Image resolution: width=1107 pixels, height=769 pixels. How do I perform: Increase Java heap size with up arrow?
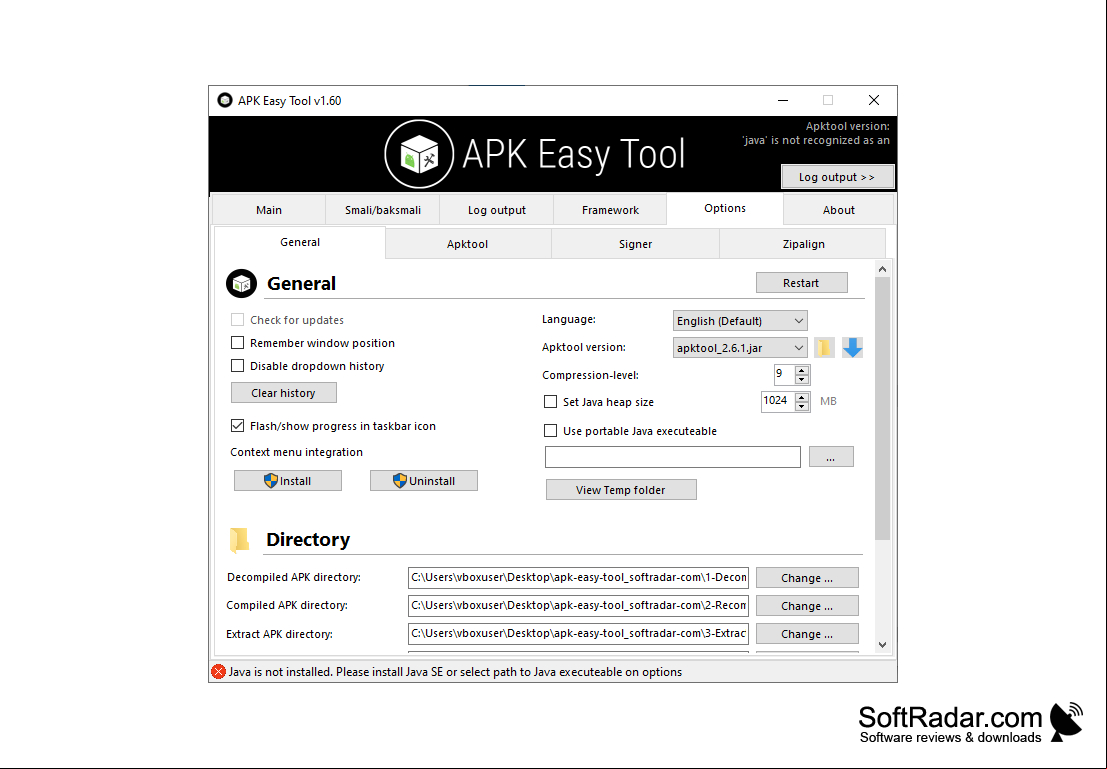click(802, 397)
